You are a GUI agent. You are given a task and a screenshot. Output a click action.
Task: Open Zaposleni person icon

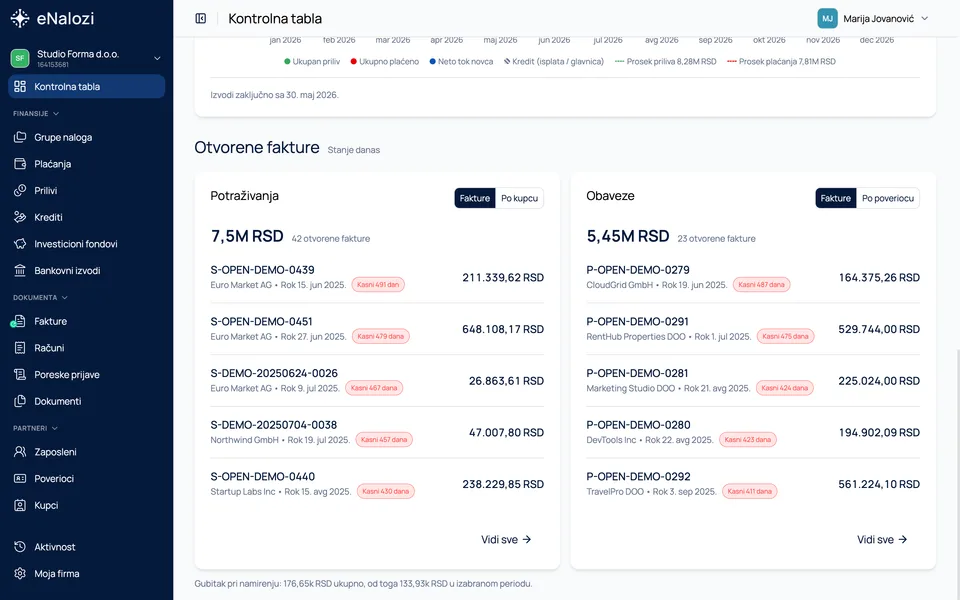click(x=20, y=452)
